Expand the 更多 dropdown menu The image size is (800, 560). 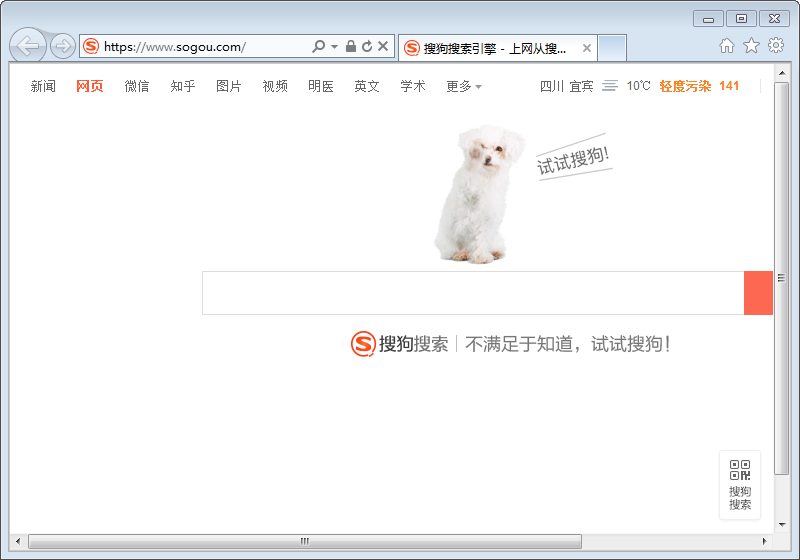pos(464,86)
